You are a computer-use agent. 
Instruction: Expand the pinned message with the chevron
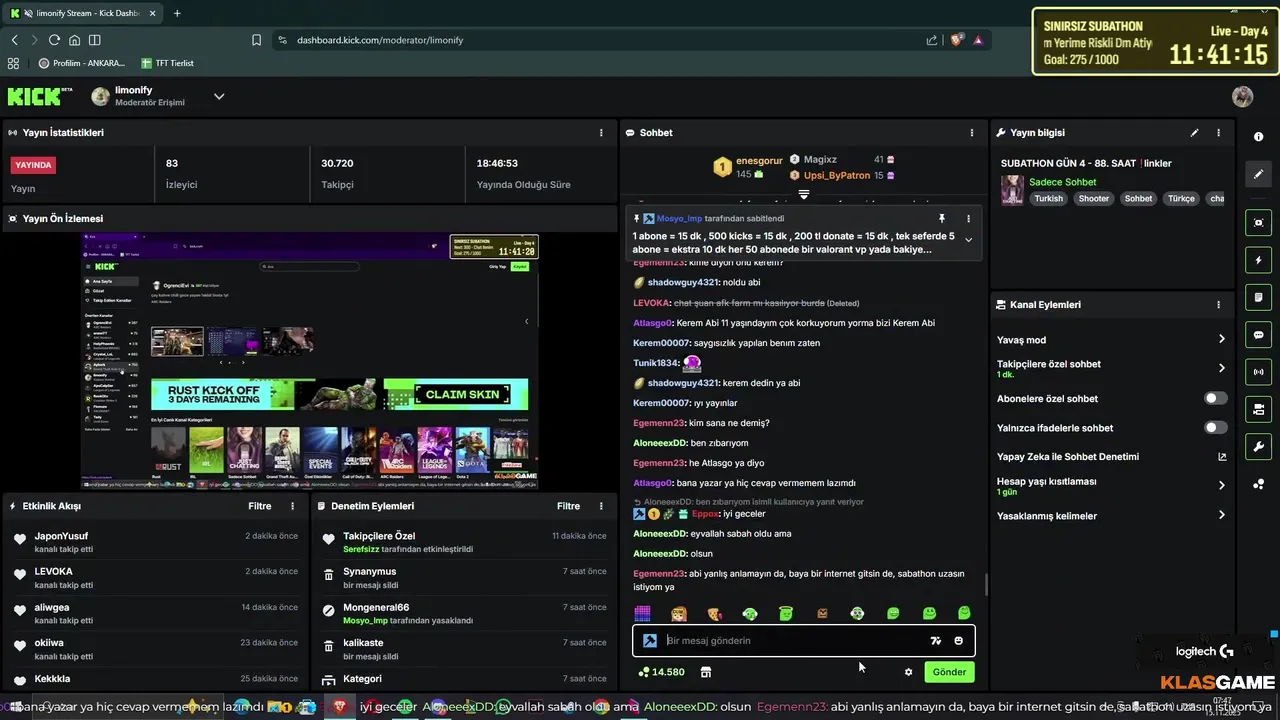pyautogui.click(x=966, y=239)
